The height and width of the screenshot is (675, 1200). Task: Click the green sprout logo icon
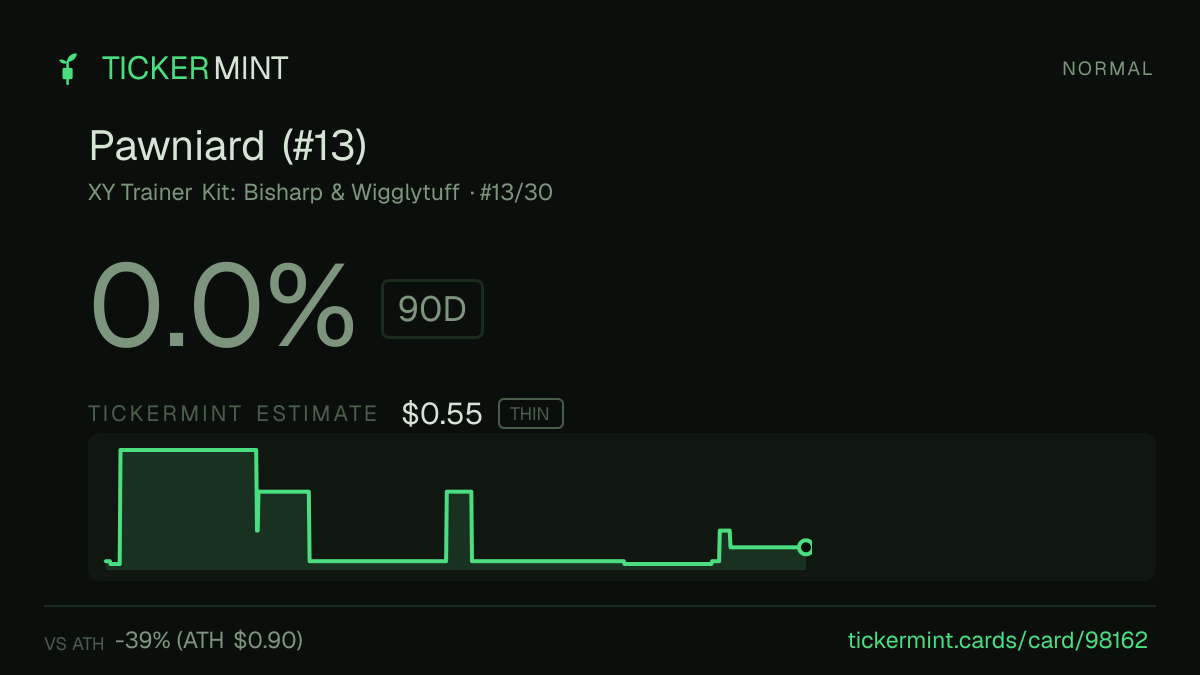(68, 69)
